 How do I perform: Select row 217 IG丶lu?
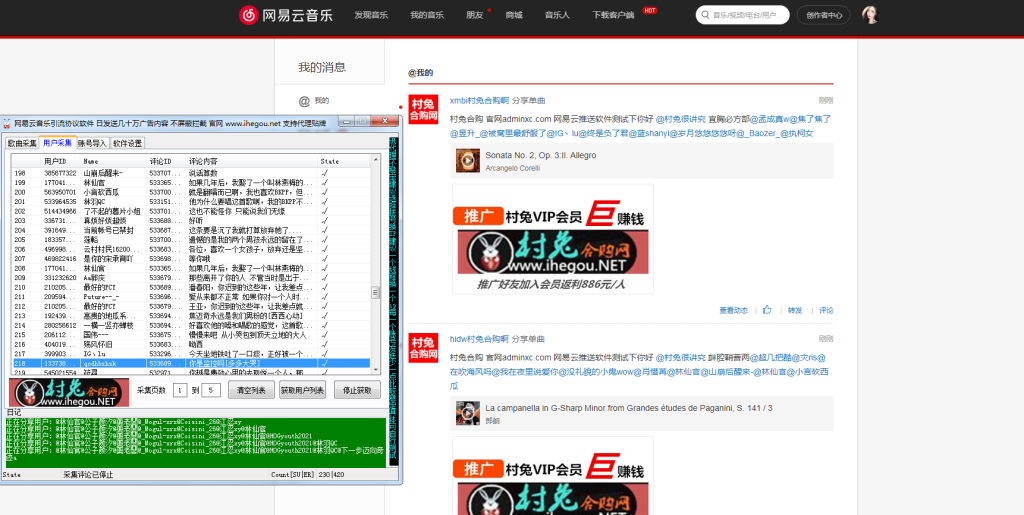[x=191, y=354]
